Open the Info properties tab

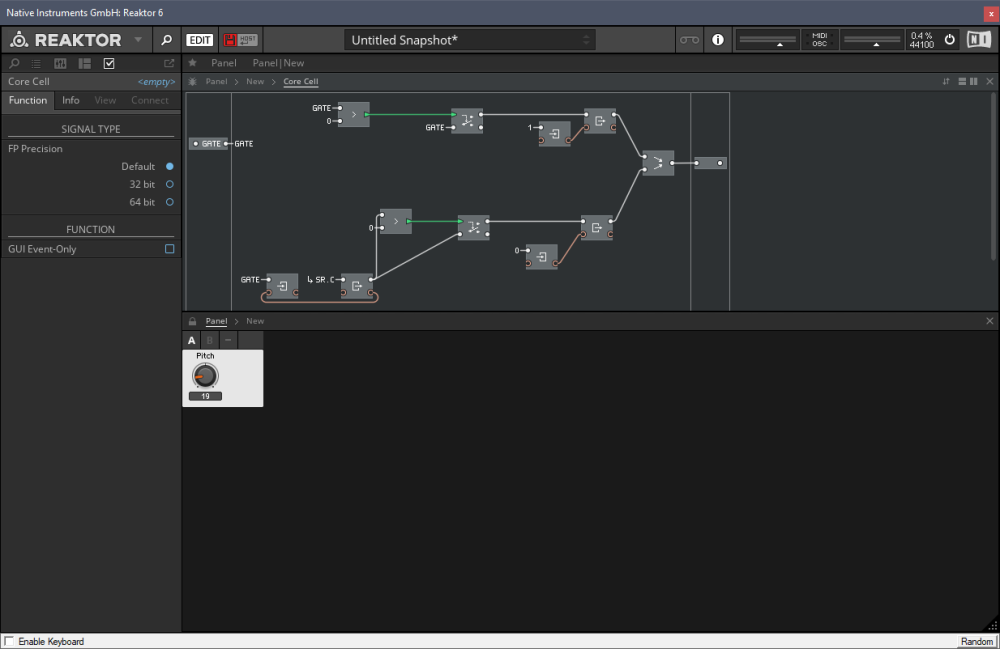[x=71, y=100]
